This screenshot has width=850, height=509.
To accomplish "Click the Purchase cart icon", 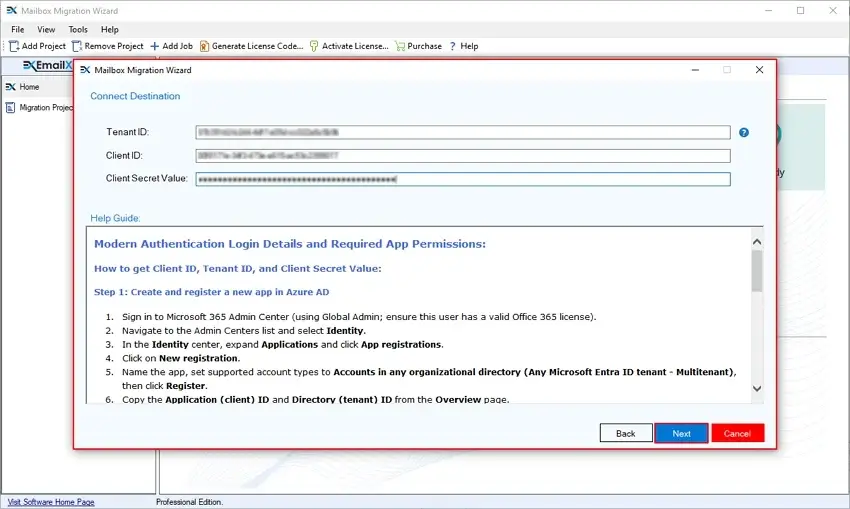I will [x=400, y=46].
